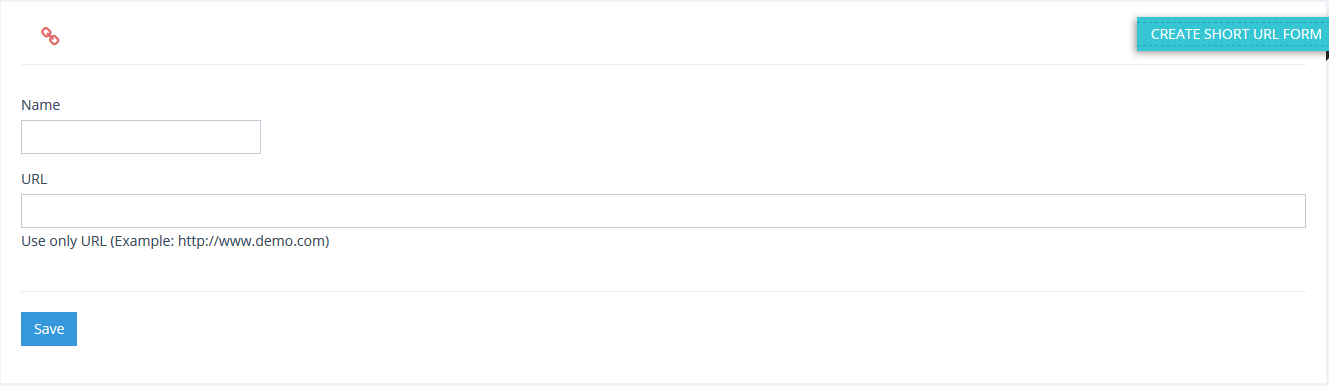Click the divider line above the Save button
Viewport: 1329px width, 386px height.
click(663, 291)
